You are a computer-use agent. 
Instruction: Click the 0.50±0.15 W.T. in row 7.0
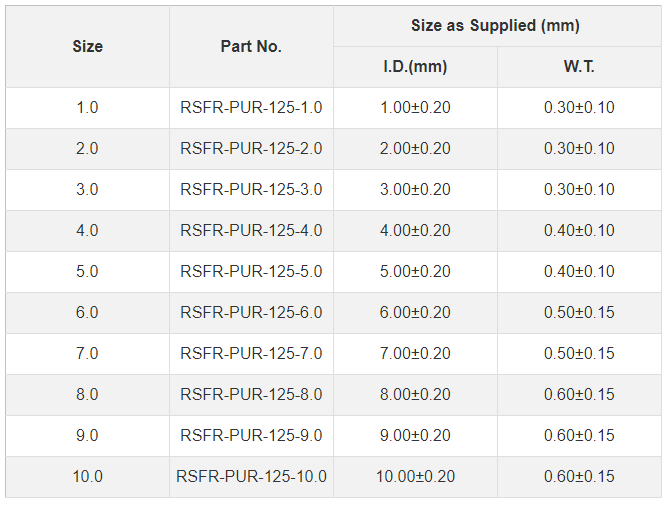click(x=579, y=354)
